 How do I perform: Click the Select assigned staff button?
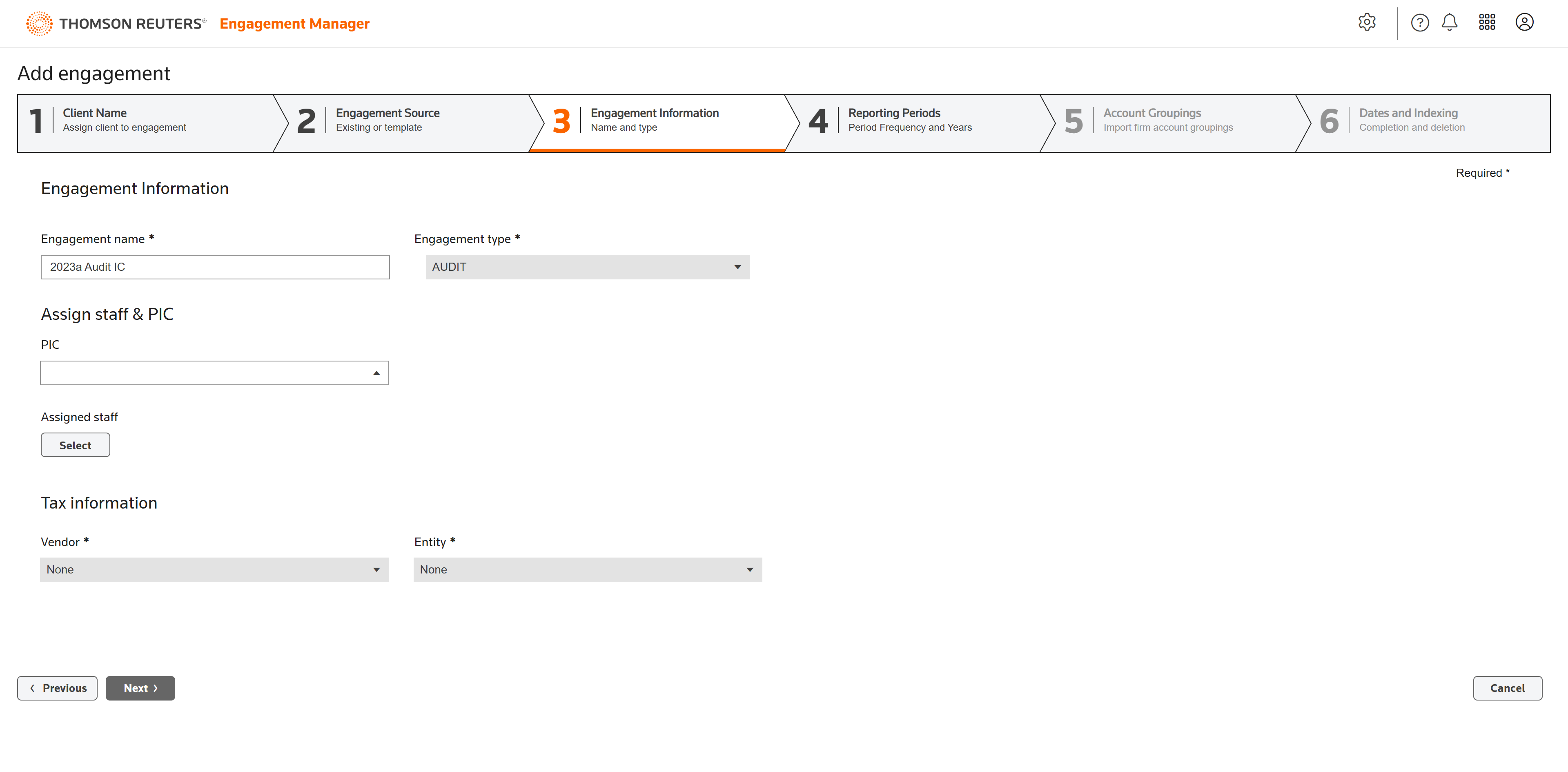(75, 445)
